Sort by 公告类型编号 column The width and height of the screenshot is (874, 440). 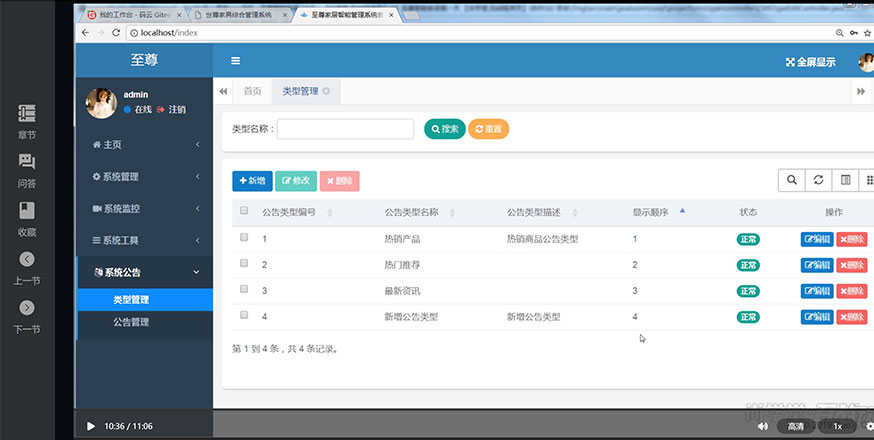(297, 212)
